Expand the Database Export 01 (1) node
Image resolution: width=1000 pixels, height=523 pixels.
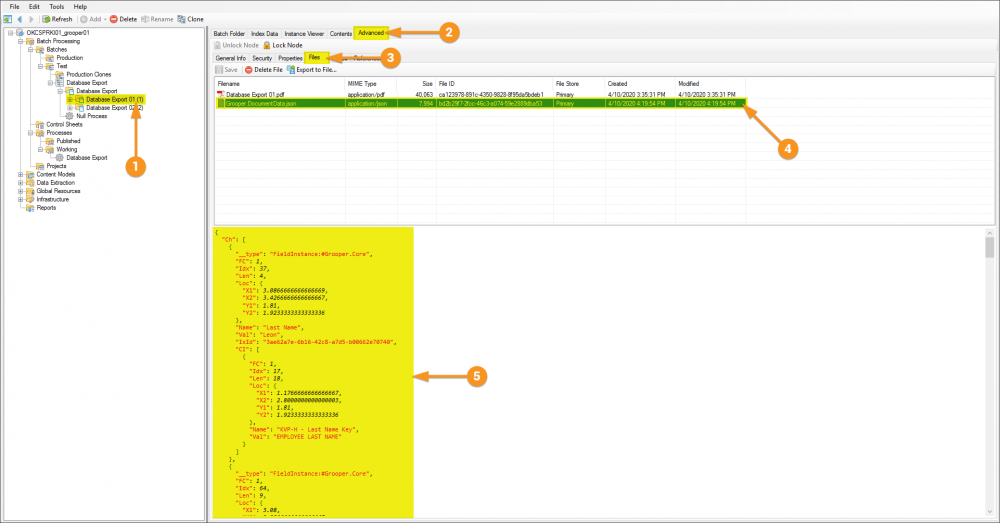tap(70, 99)
